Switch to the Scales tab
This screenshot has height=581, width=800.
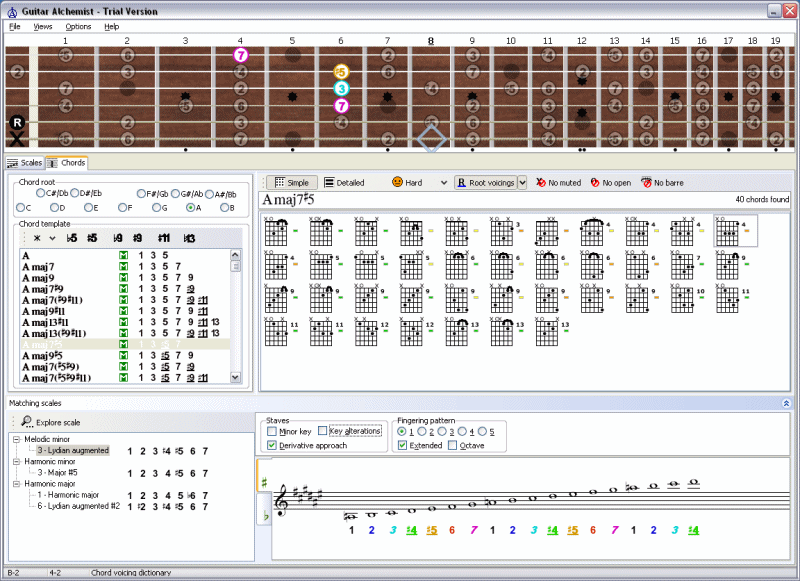(25, 162)
